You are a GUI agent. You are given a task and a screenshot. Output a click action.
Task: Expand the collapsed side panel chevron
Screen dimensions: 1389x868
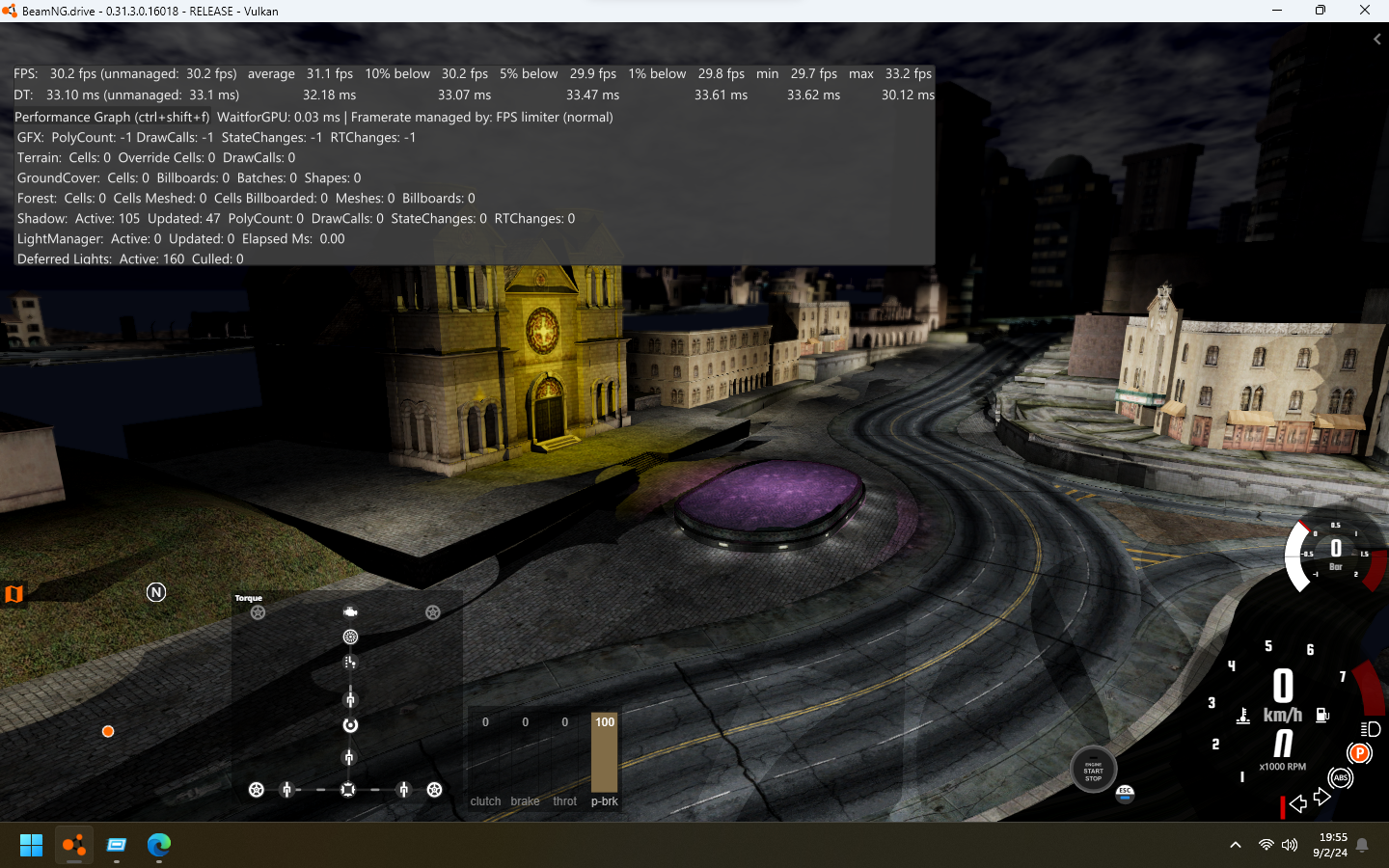point(1376,40)
